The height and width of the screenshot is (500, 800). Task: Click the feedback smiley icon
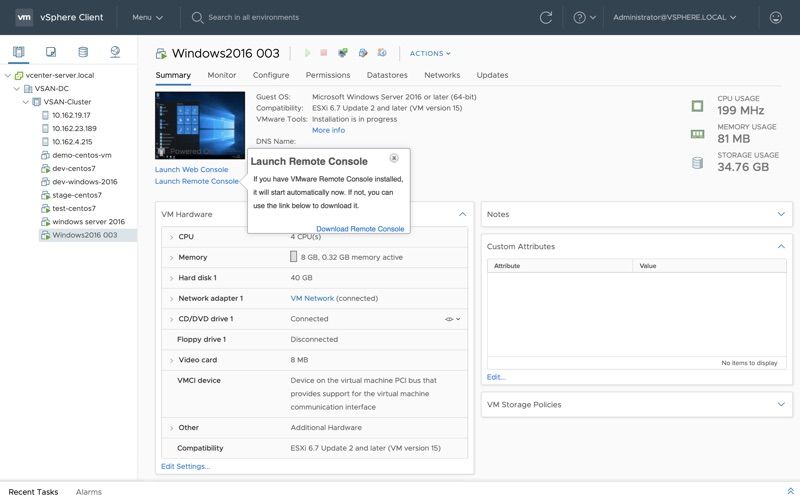coord(776,17)
